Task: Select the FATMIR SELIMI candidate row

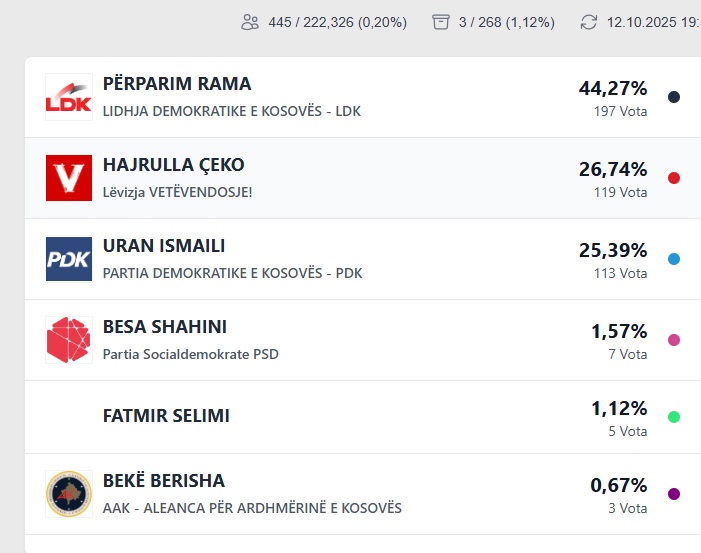Action: [x=166, y=416]
